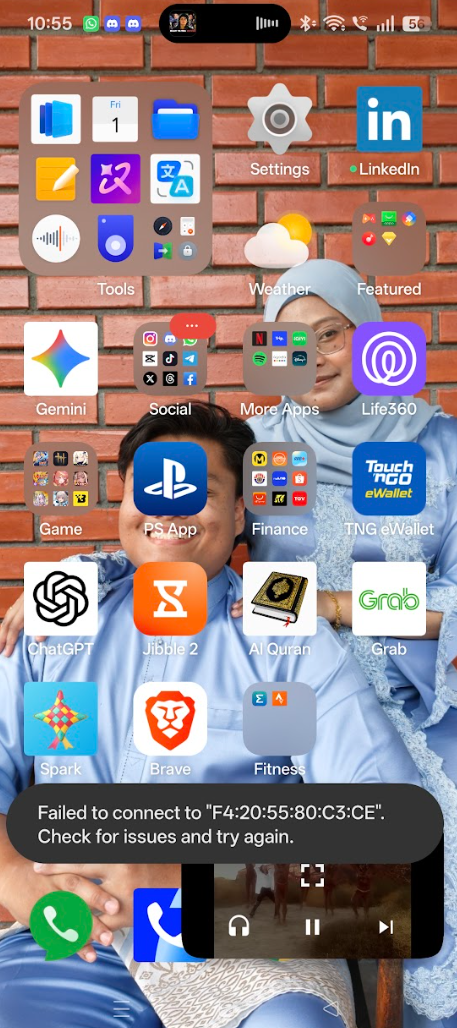Tap the 10:55 clock in status bar
Screen dimensions: 457x1028
[x=50, y=24]
